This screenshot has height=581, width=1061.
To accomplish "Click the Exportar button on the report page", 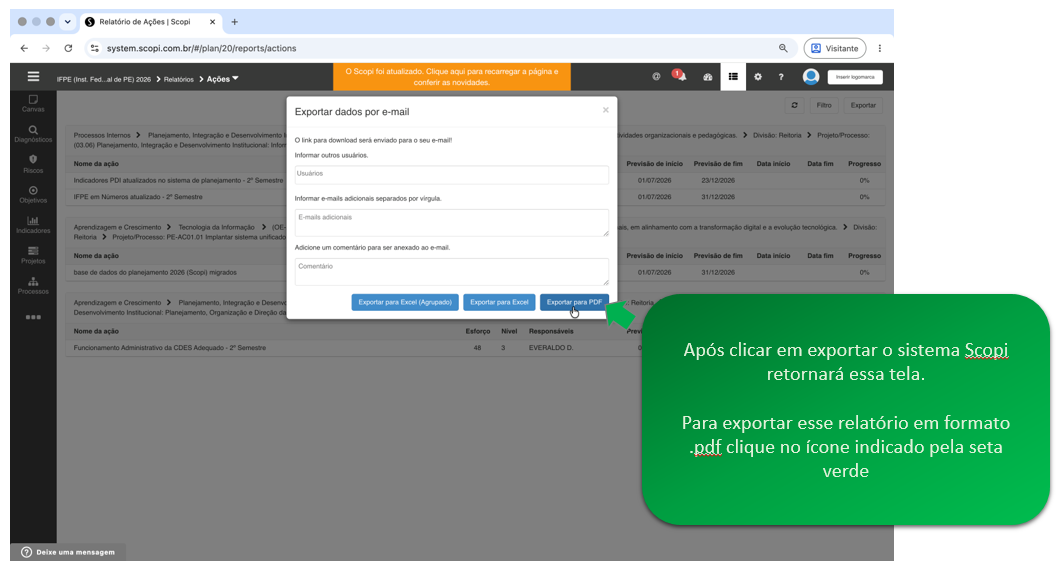I will [x=863, y=106].
